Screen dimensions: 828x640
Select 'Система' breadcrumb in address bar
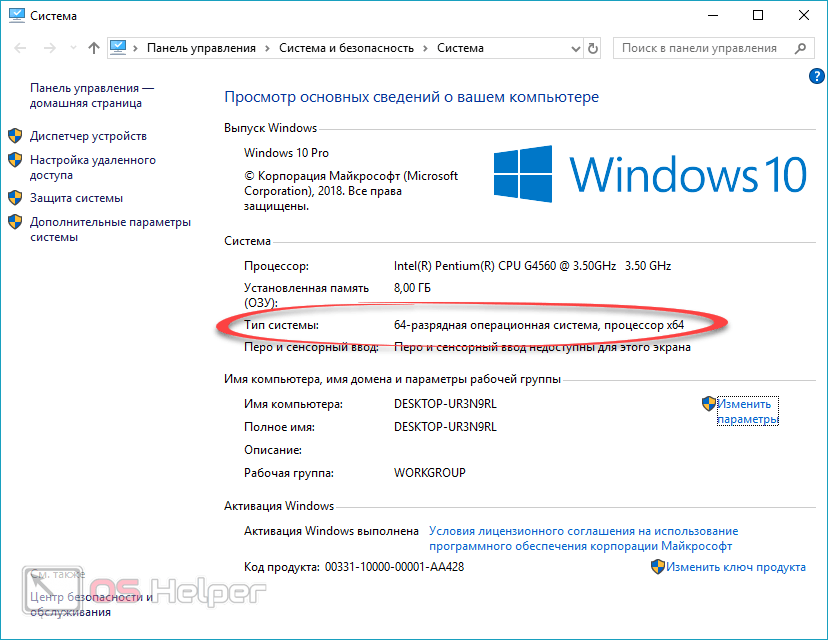[x=460, y=48]
